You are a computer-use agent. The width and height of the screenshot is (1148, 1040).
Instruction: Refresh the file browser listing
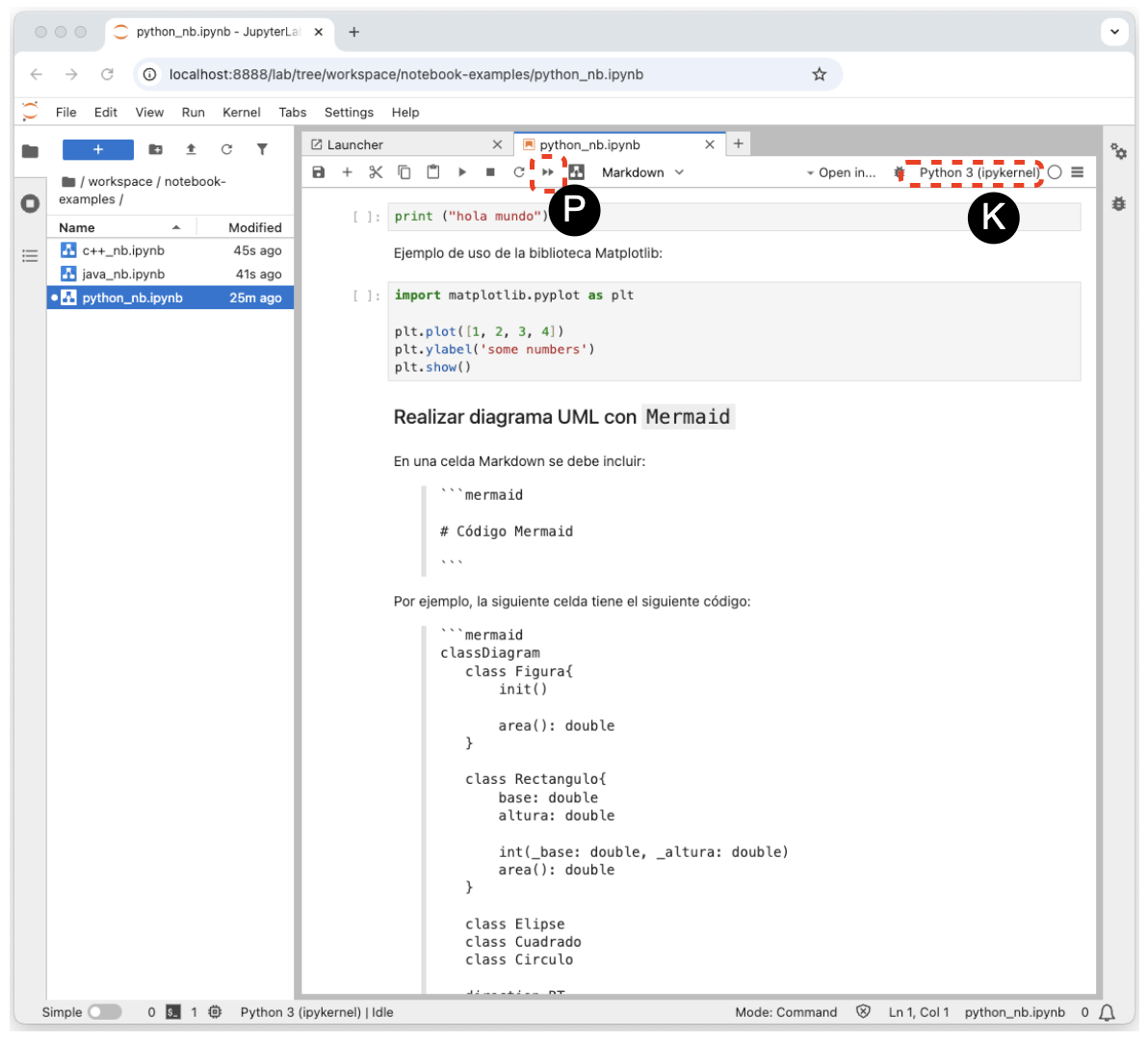[x=227, y=149]
